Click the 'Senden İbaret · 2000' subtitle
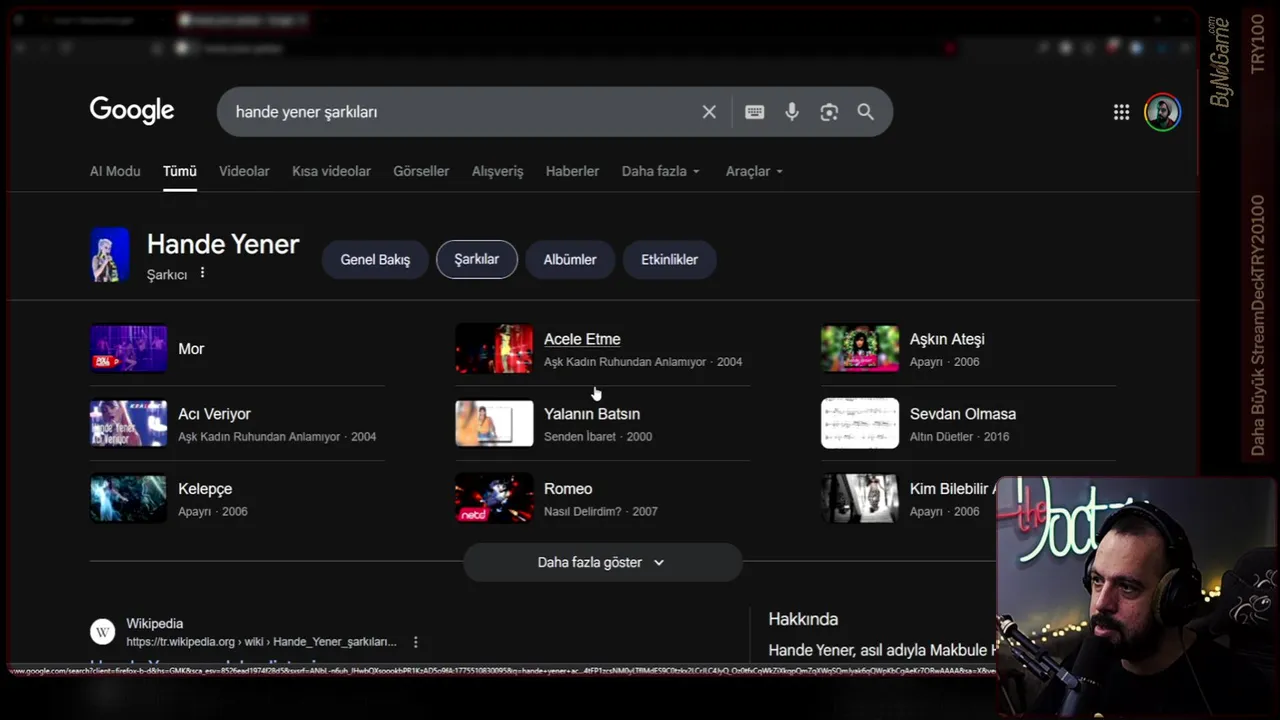Screen dimensions: 1280x720 point(598,437)
